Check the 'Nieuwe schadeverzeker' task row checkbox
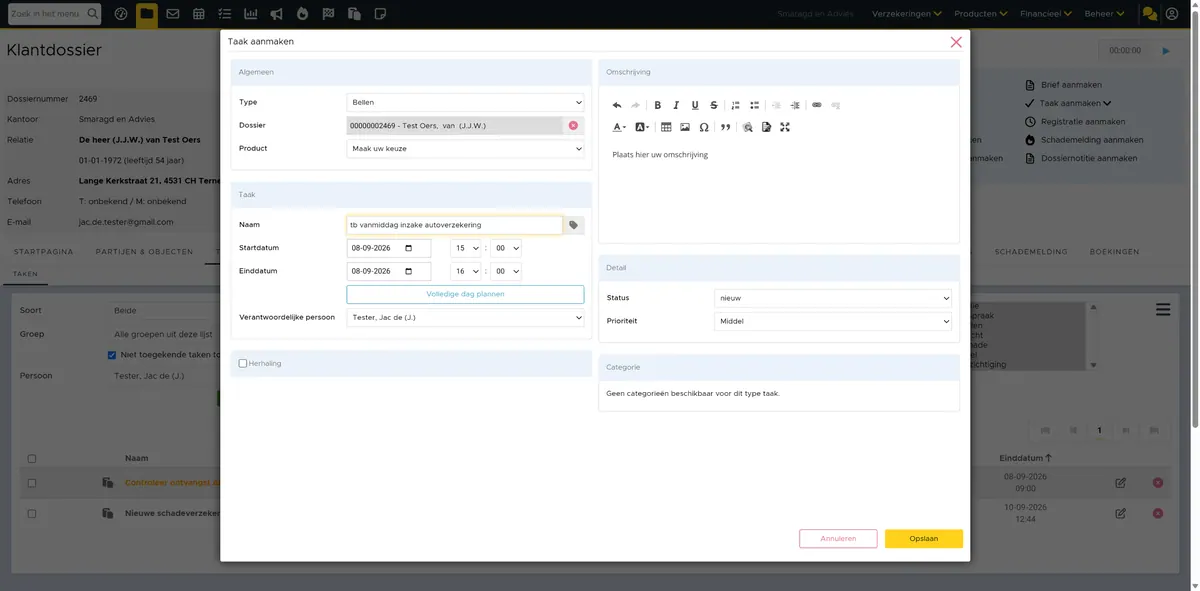Screen dimensions: 1200x591 32,513
